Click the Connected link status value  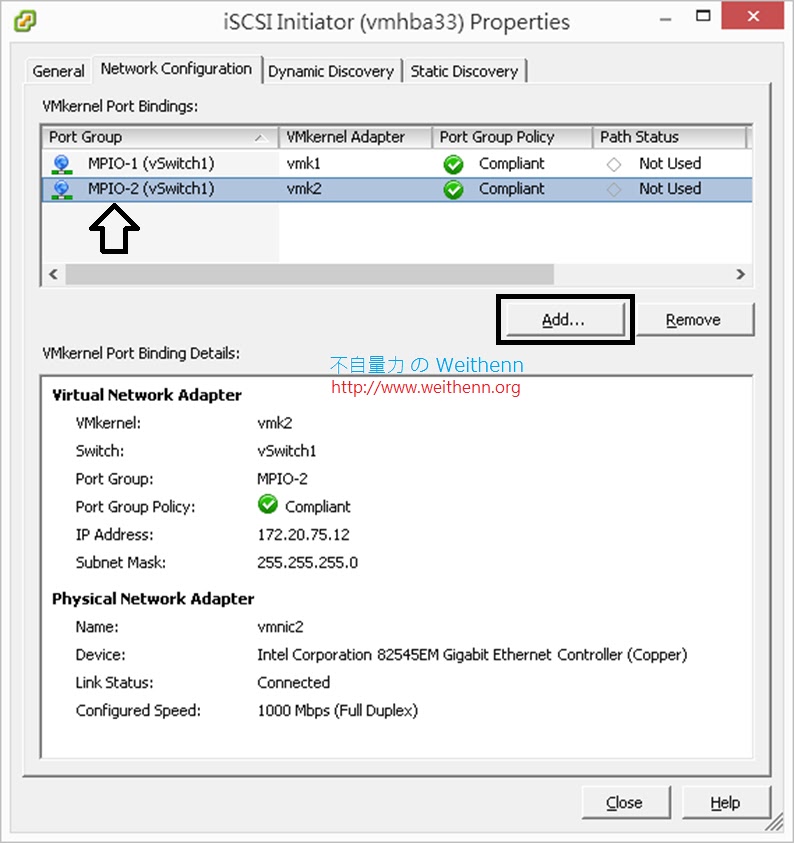(293, 683)
